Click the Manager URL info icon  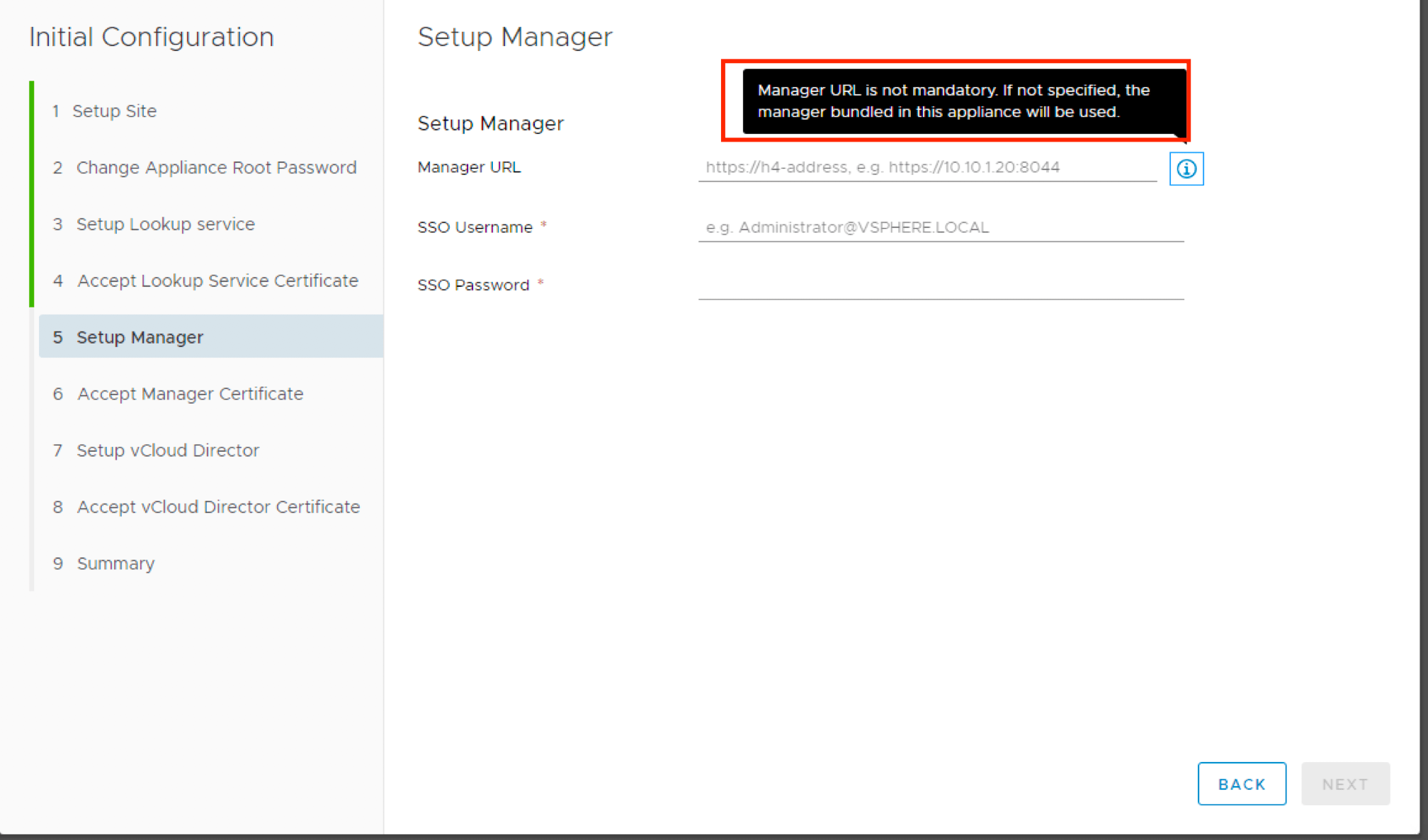1186,169
